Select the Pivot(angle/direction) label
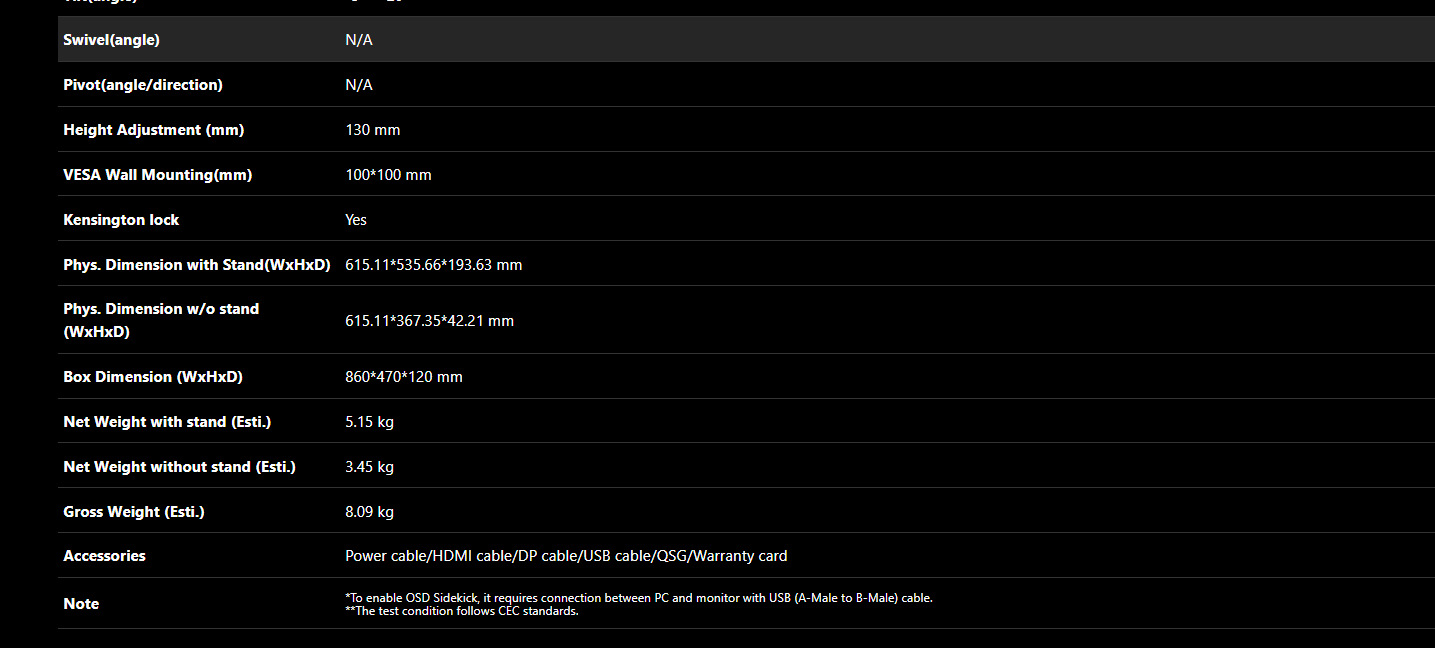 (x=143, y=85)
